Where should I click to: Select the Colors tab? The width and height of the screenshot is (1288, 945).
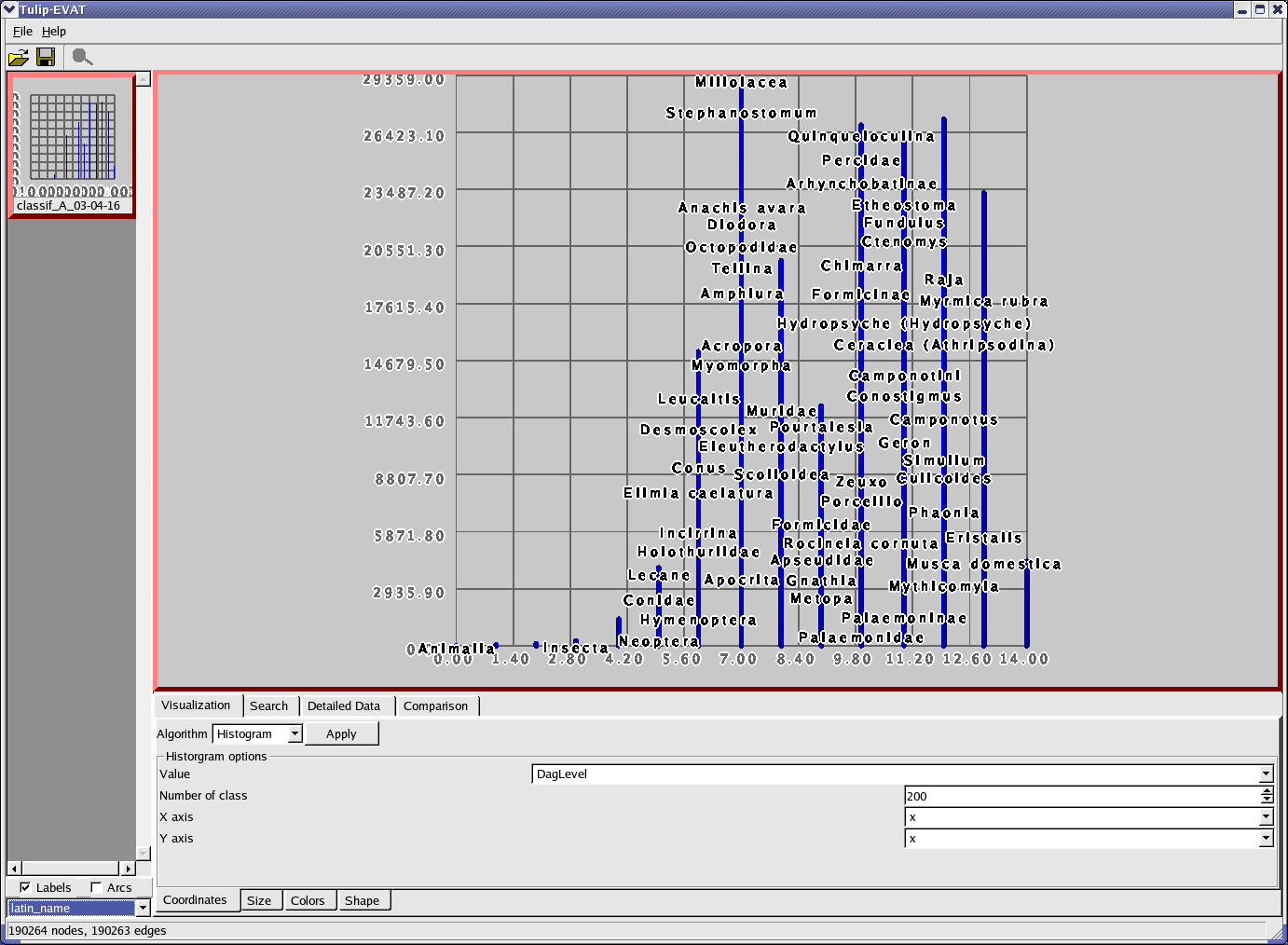coord(308,901)
